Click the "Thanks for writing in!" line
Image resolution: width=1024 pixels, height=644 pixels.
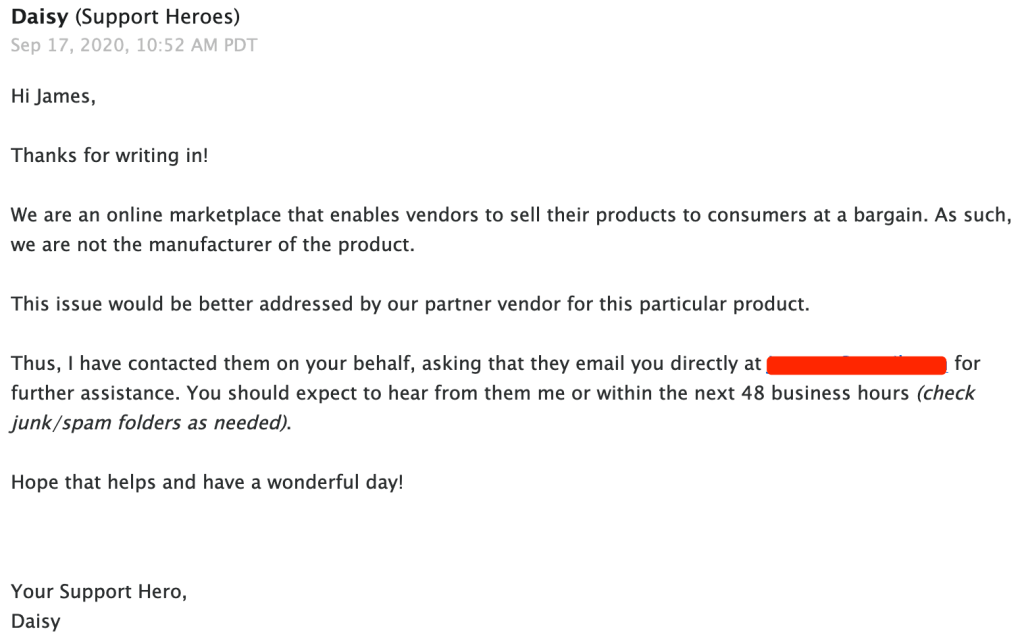[109, 156]
